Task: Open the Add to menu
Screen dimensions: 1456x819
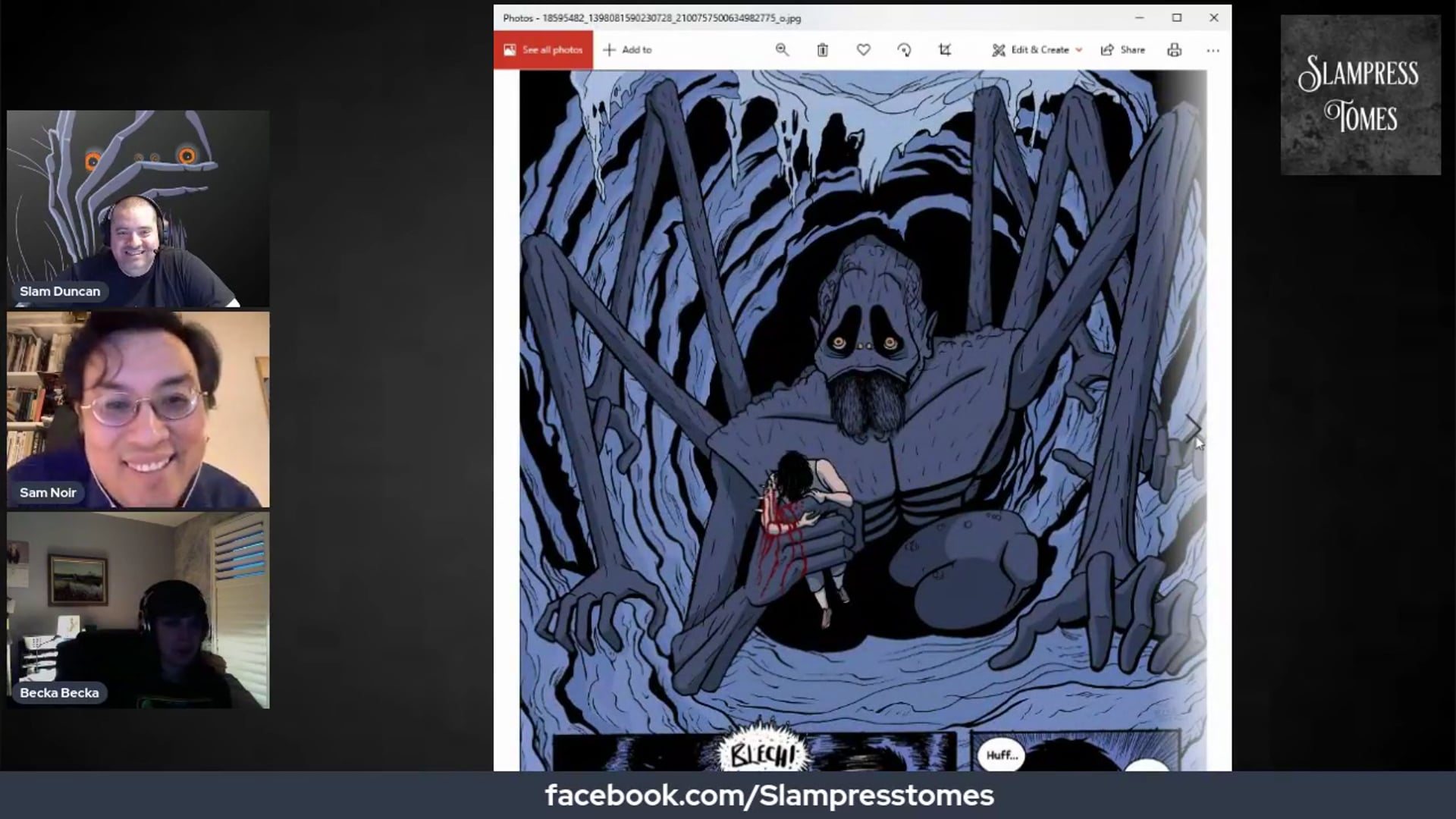Action: tap(627, 50)
